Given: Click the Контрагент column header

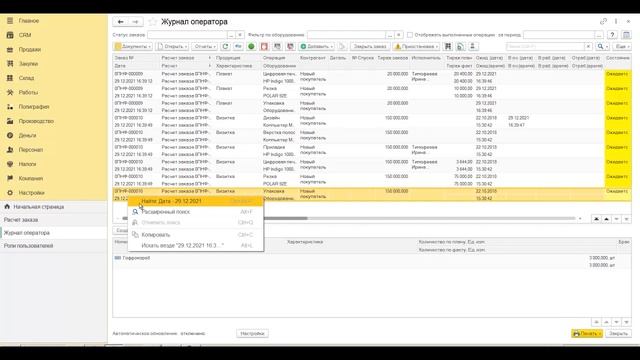Looking at the screenshot, I should [313, 58].
